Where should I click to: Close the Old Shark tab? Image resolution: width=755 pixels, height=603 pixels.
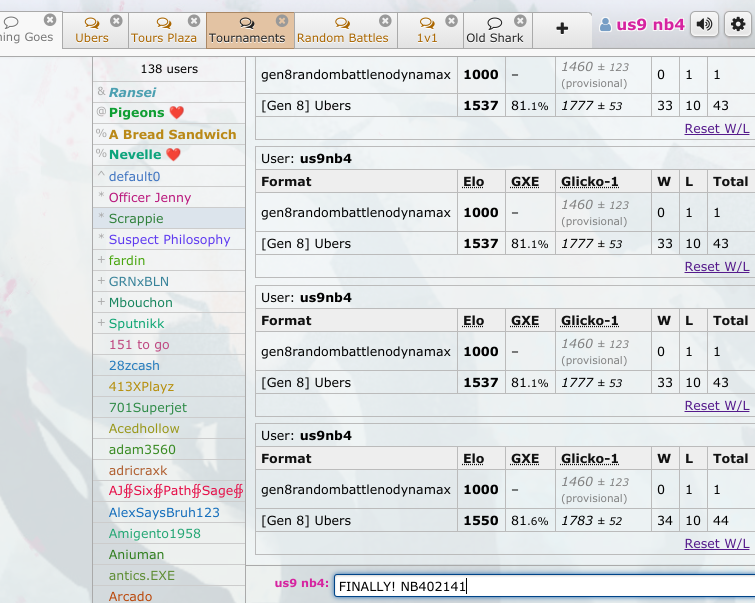[520, 21]
